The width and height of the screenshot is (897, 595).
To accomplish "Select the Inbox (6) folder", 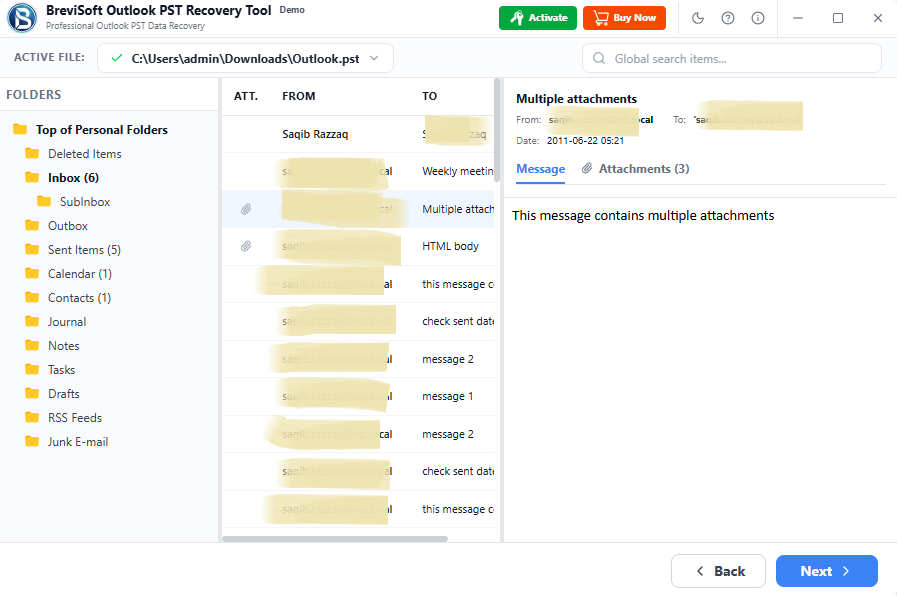I will click(x=73, y=178).
